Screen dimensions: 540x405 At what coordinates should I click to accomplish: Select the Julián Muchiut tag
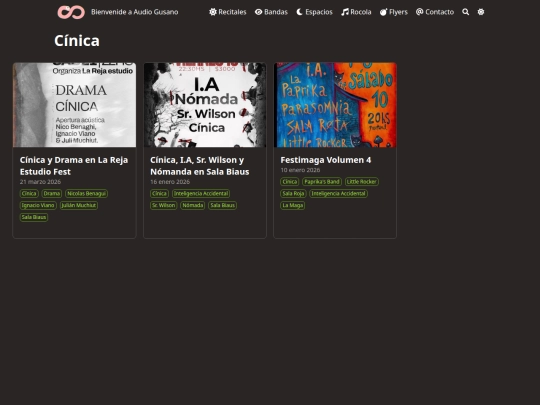pos(79,205)
